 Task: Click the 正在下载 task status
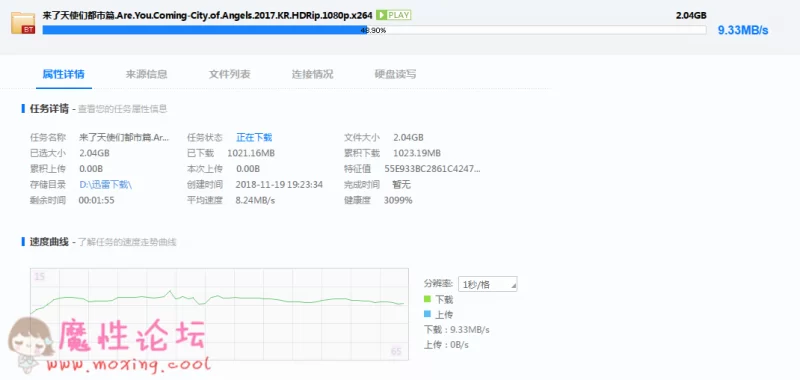pos(254,137)
